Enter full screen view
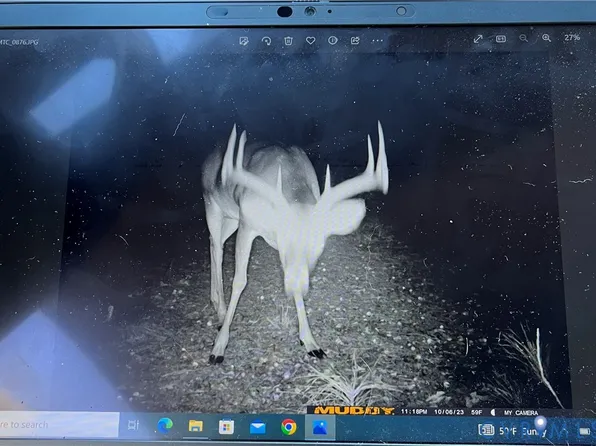The height and width of the screenshot is (446, 596). [478, 39]
